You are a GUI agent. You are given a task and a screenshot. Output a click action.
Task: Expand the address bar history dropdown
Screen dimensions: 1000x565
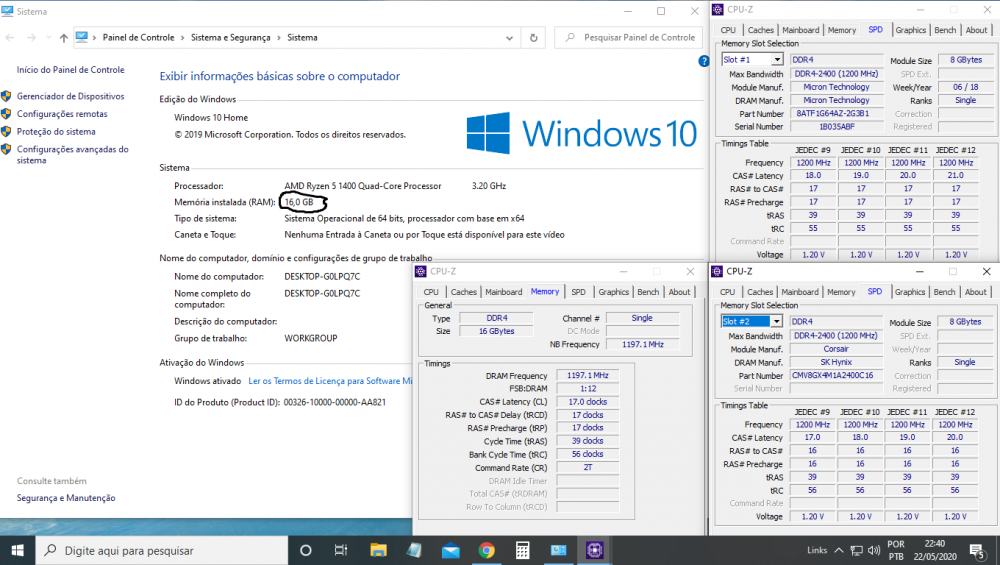pos(510,38)
